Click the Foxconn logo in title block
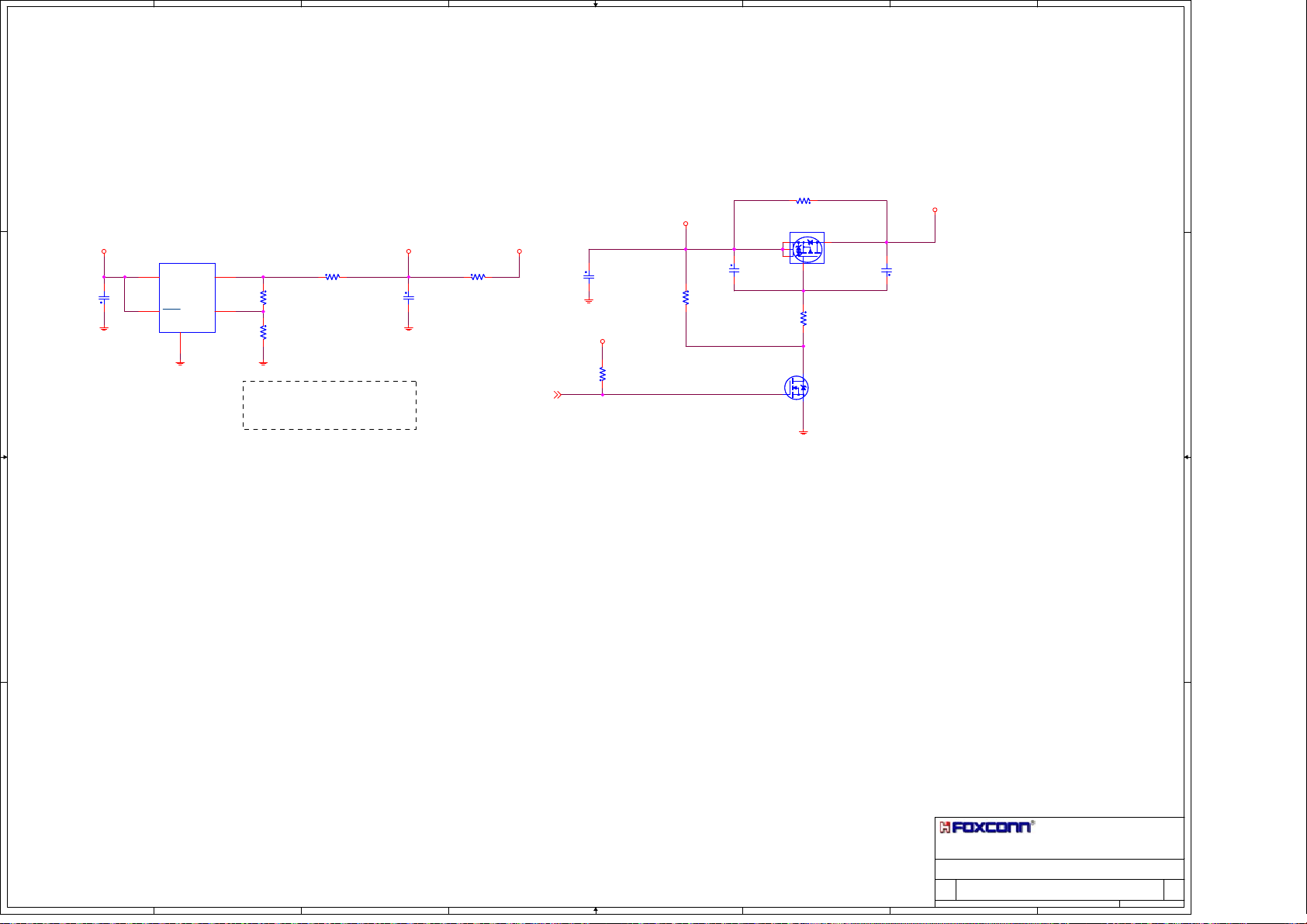1307x924 pixels. [x=986, y=827]
